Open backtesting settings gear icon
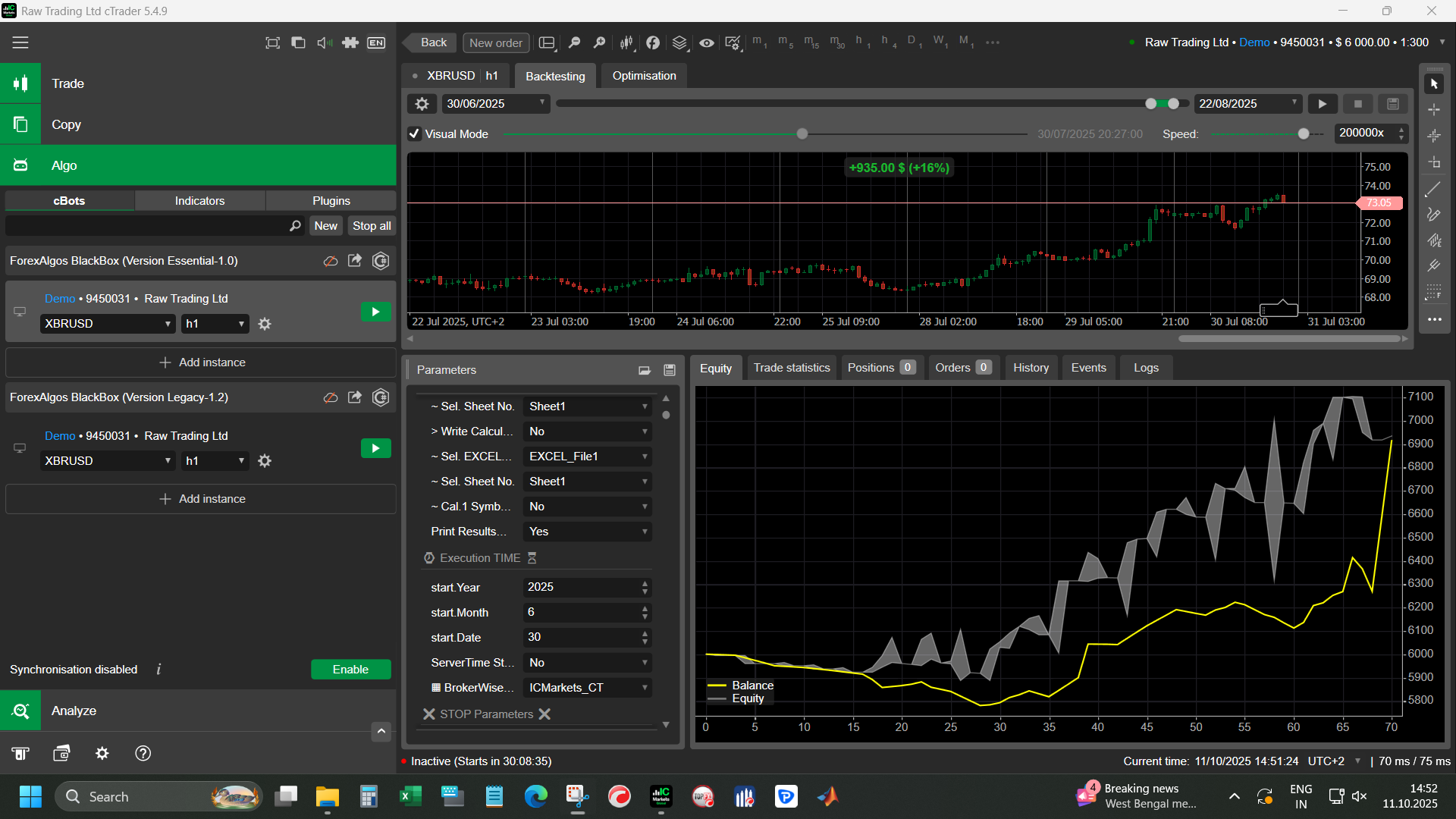The width and height of the screenshot is (1456, 819). 422,104
